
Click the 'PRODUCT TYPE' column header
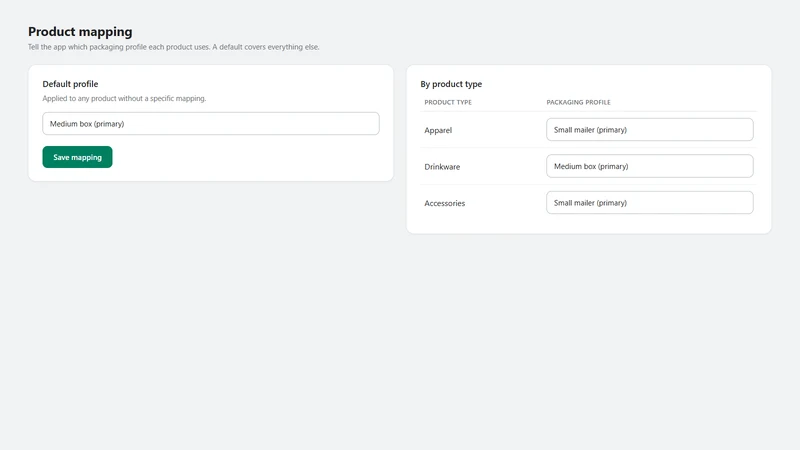coord(448,102)
